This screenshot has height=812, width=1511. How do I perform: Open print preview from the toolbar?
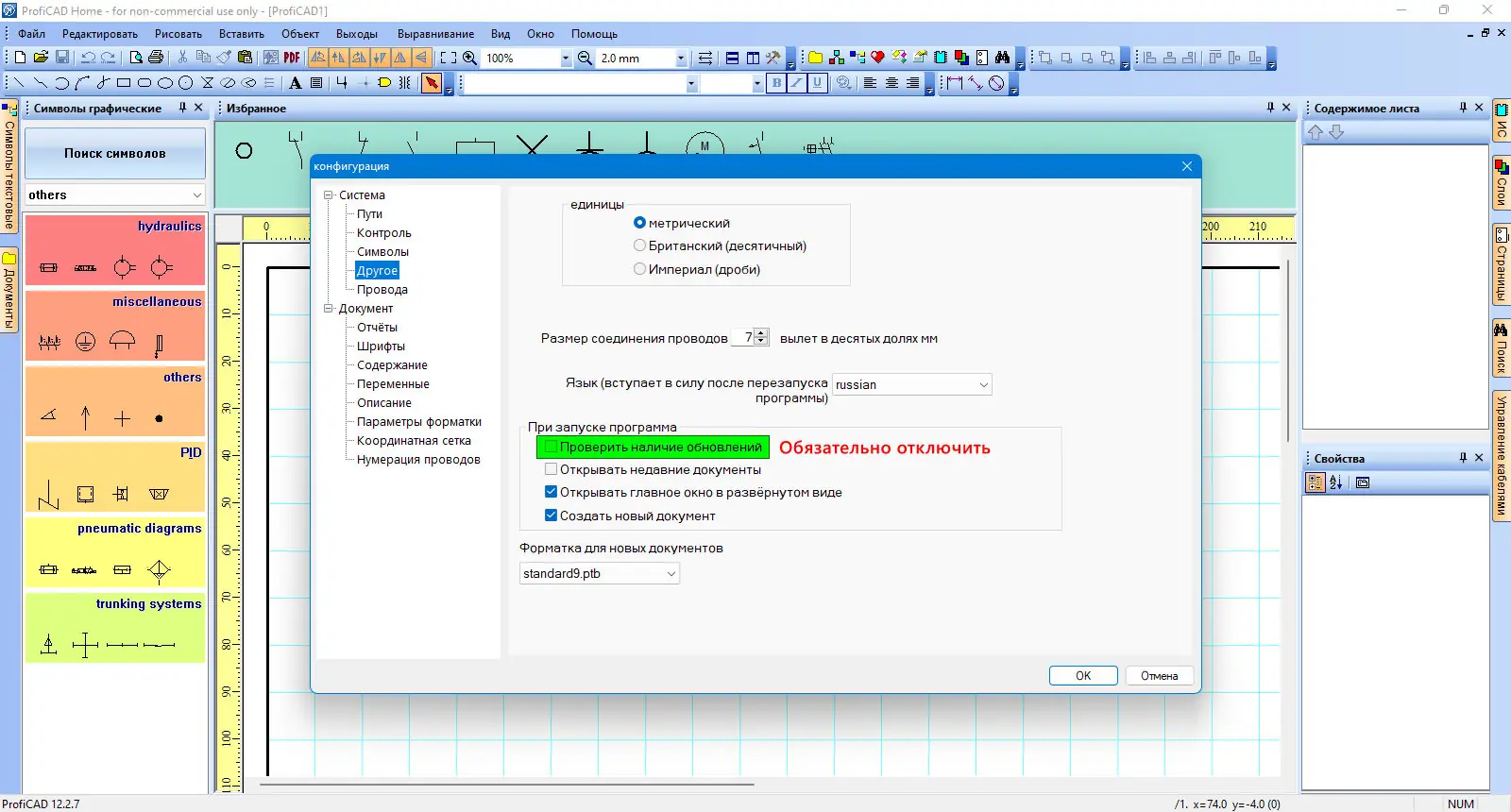pos(136,58)
